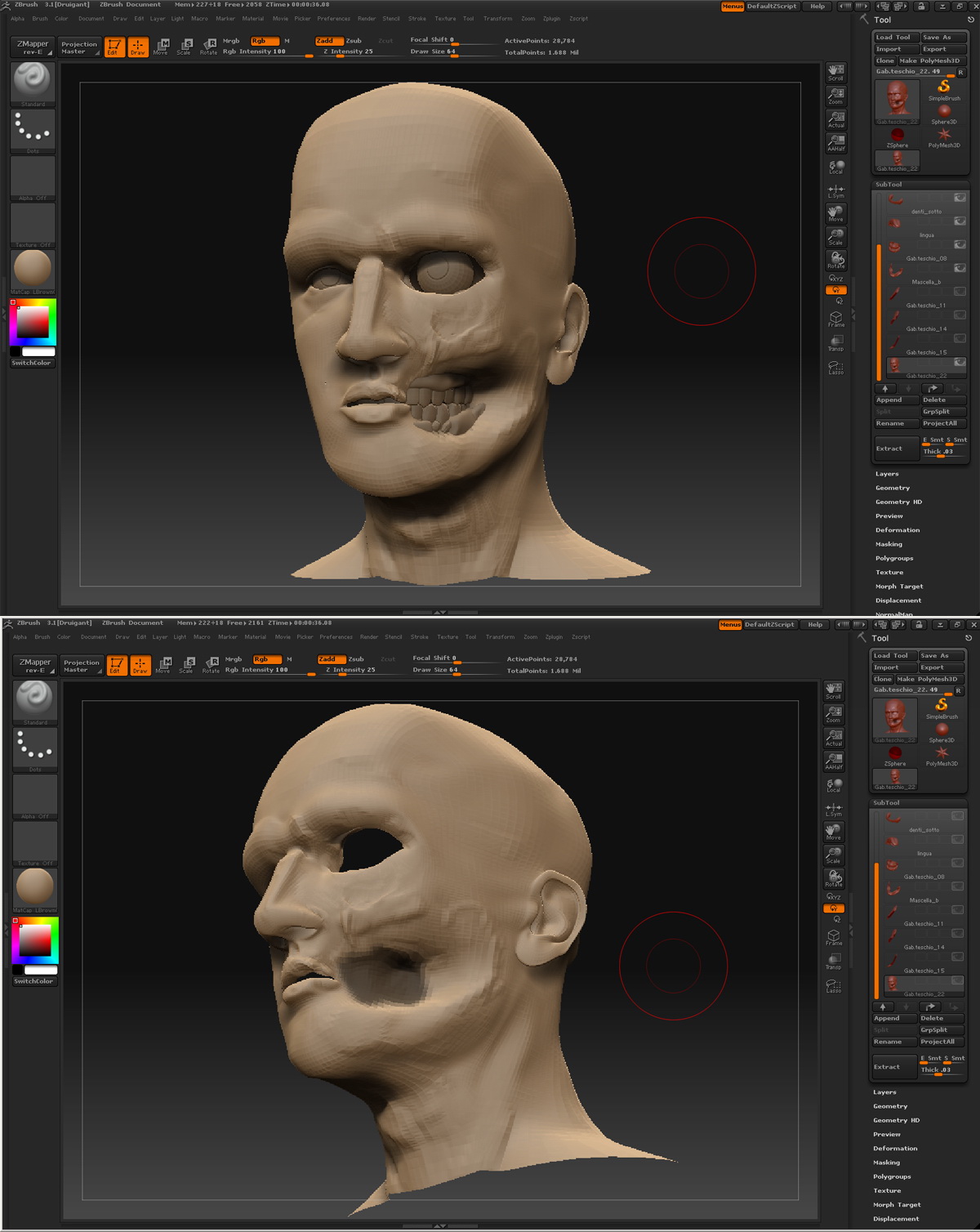
Task: Click the Actual size icon in the upper window
Action: click(x=835, y=119)
